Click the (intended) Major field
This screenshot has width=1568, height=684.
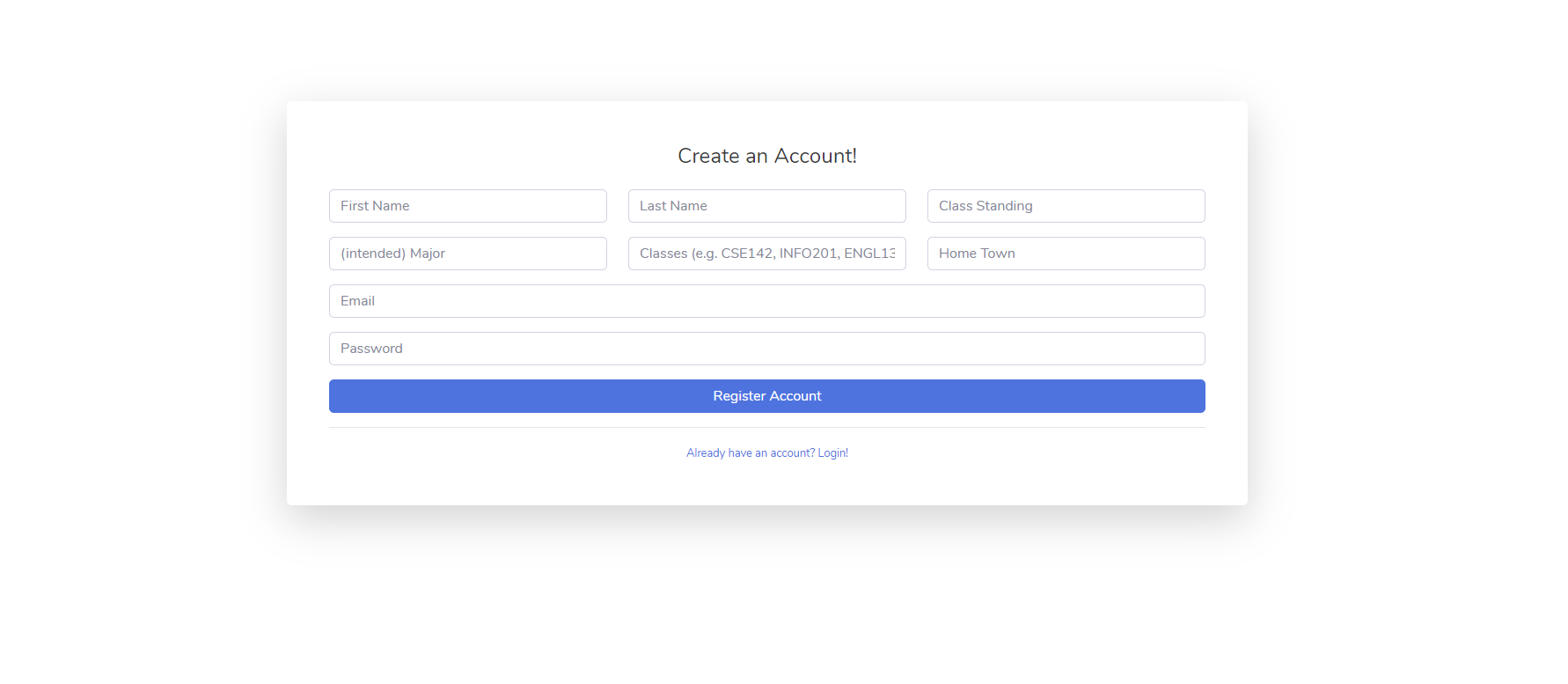(468, 254)
